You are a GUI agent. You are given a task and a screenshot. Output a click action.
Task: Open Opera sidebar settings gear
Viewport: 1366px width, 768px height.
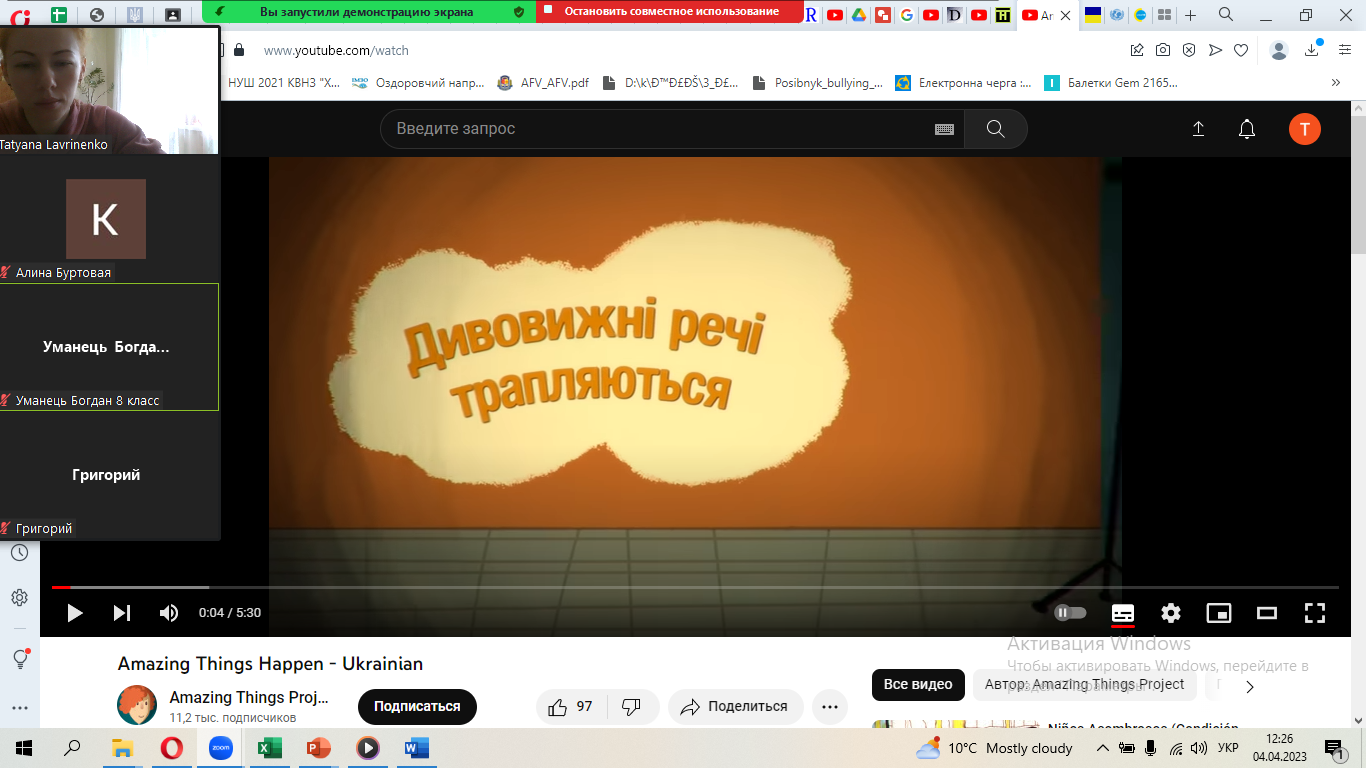[x=19, y=597]
